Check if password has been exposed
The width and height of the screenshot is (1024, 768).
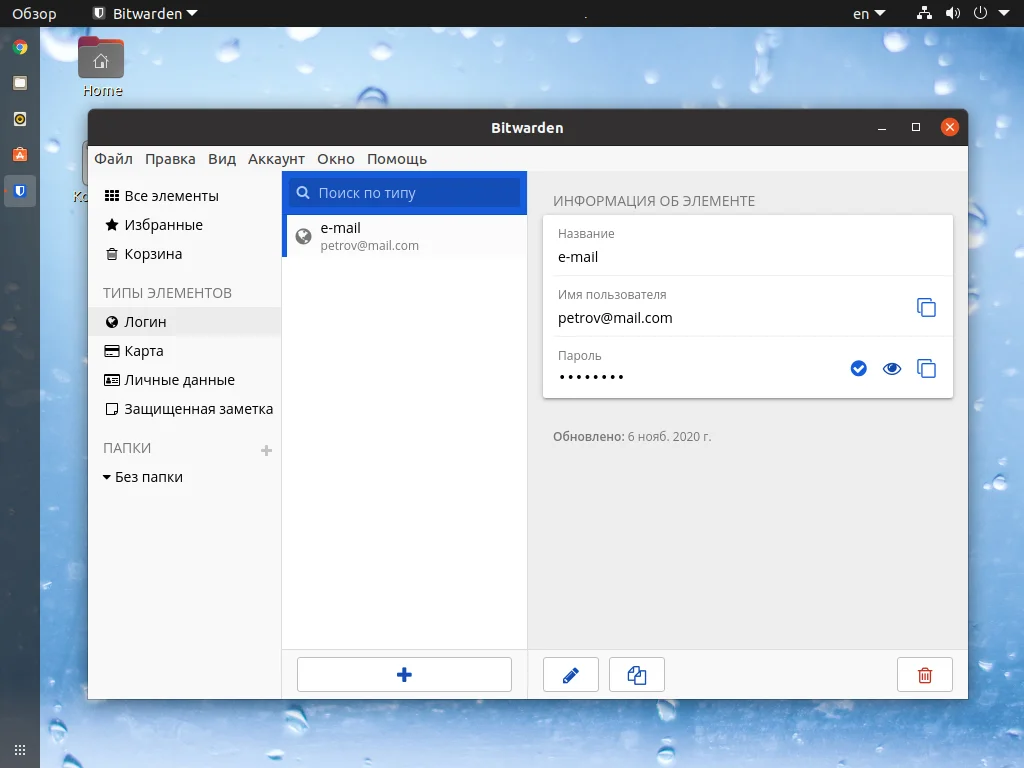(x=858, y=369)
